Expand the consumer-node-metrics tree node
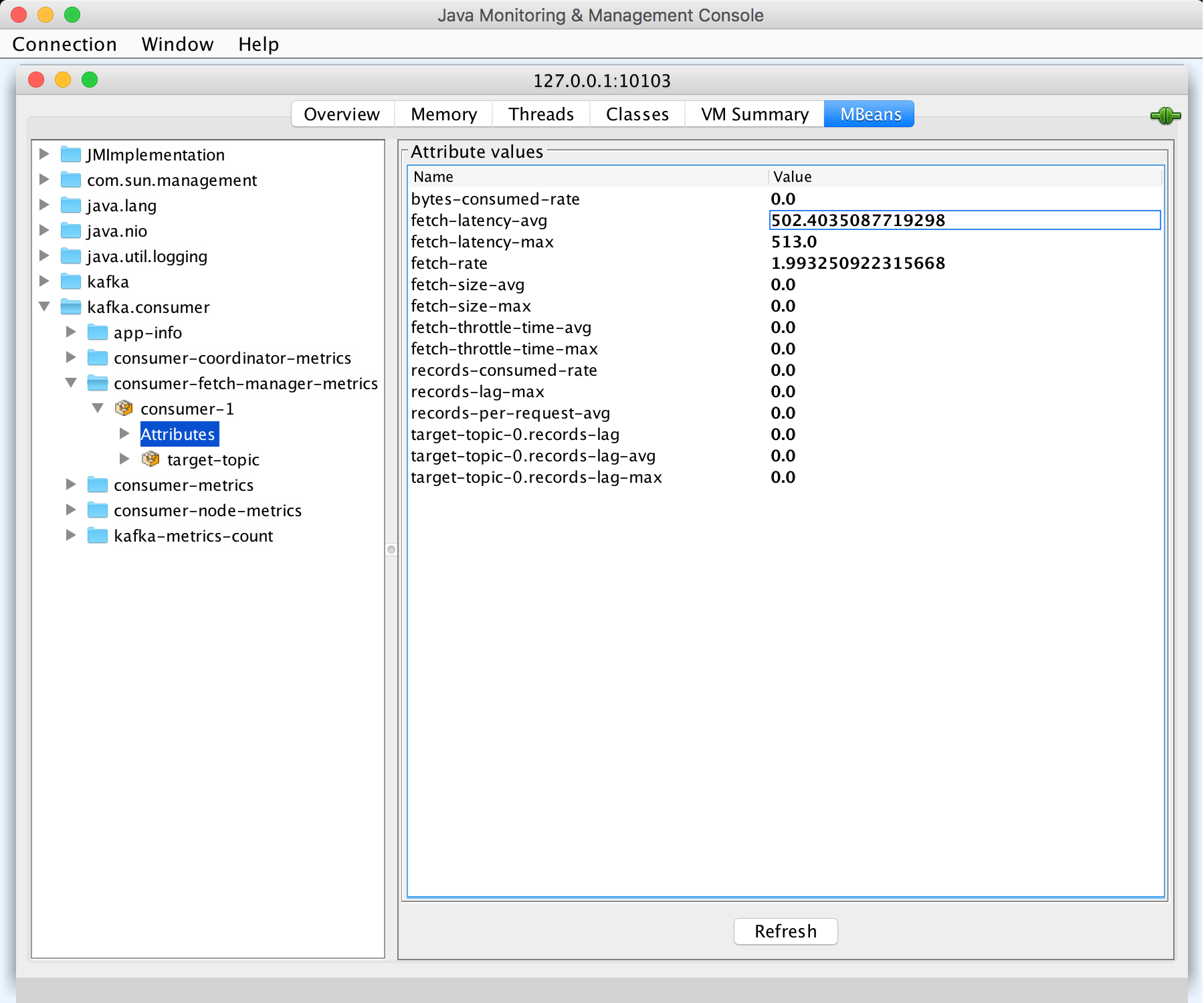This screenshot has width=1204, height=1003. (71, 510)
